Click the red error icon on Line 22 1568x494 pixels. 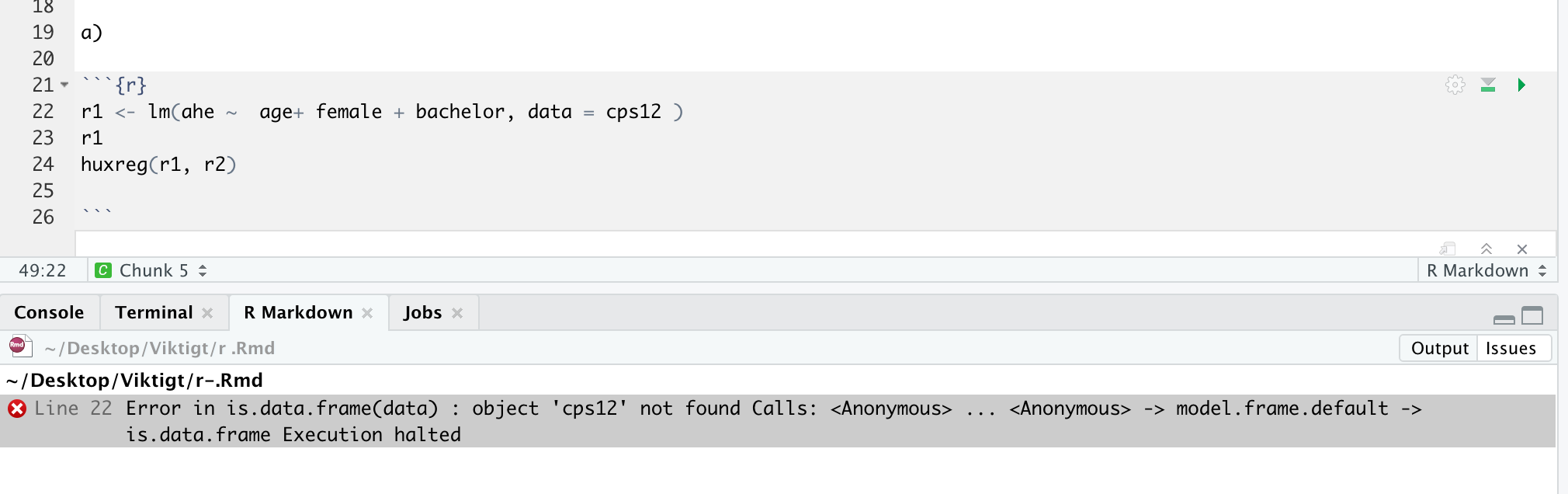(17, 409)
